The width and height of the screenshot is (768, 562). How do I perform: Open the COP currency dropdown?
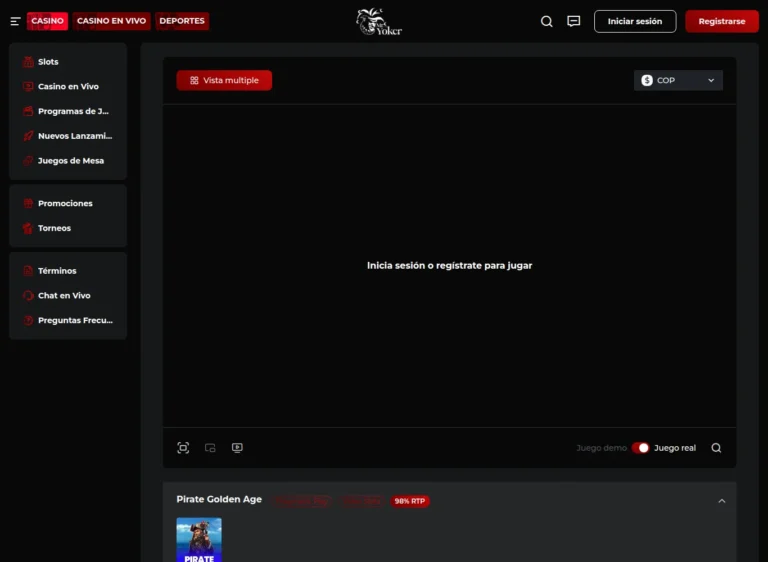pyautogui.click(x=678, y=80)
